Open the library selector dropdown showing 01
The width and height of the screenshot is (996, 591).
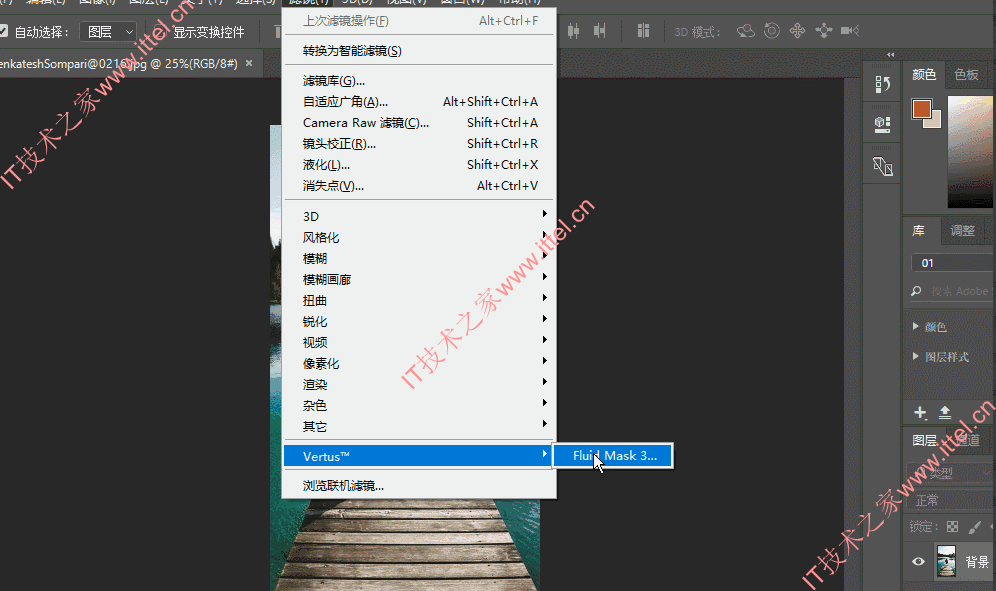click(953, 263)
